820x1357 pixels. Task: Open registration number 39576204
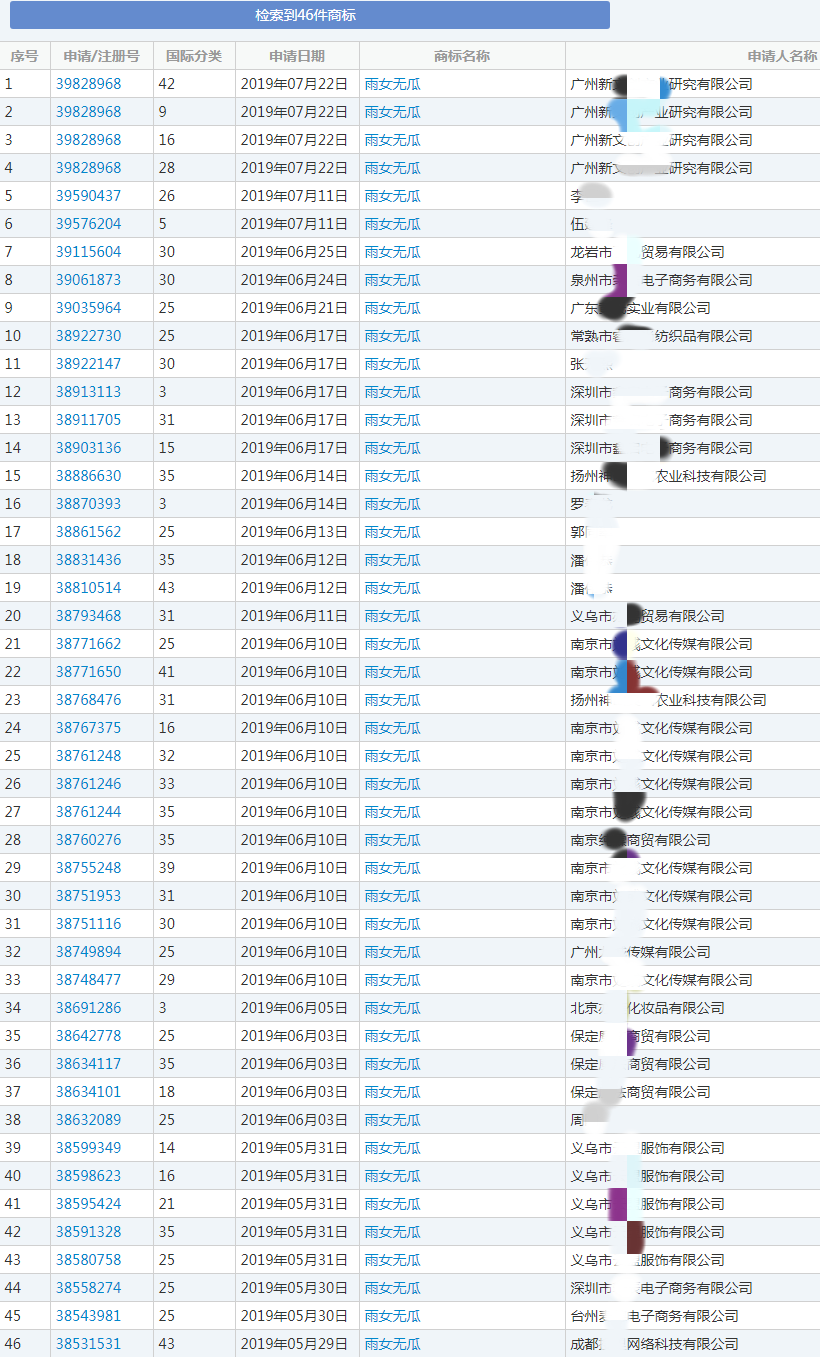click(x=88, y=224)
